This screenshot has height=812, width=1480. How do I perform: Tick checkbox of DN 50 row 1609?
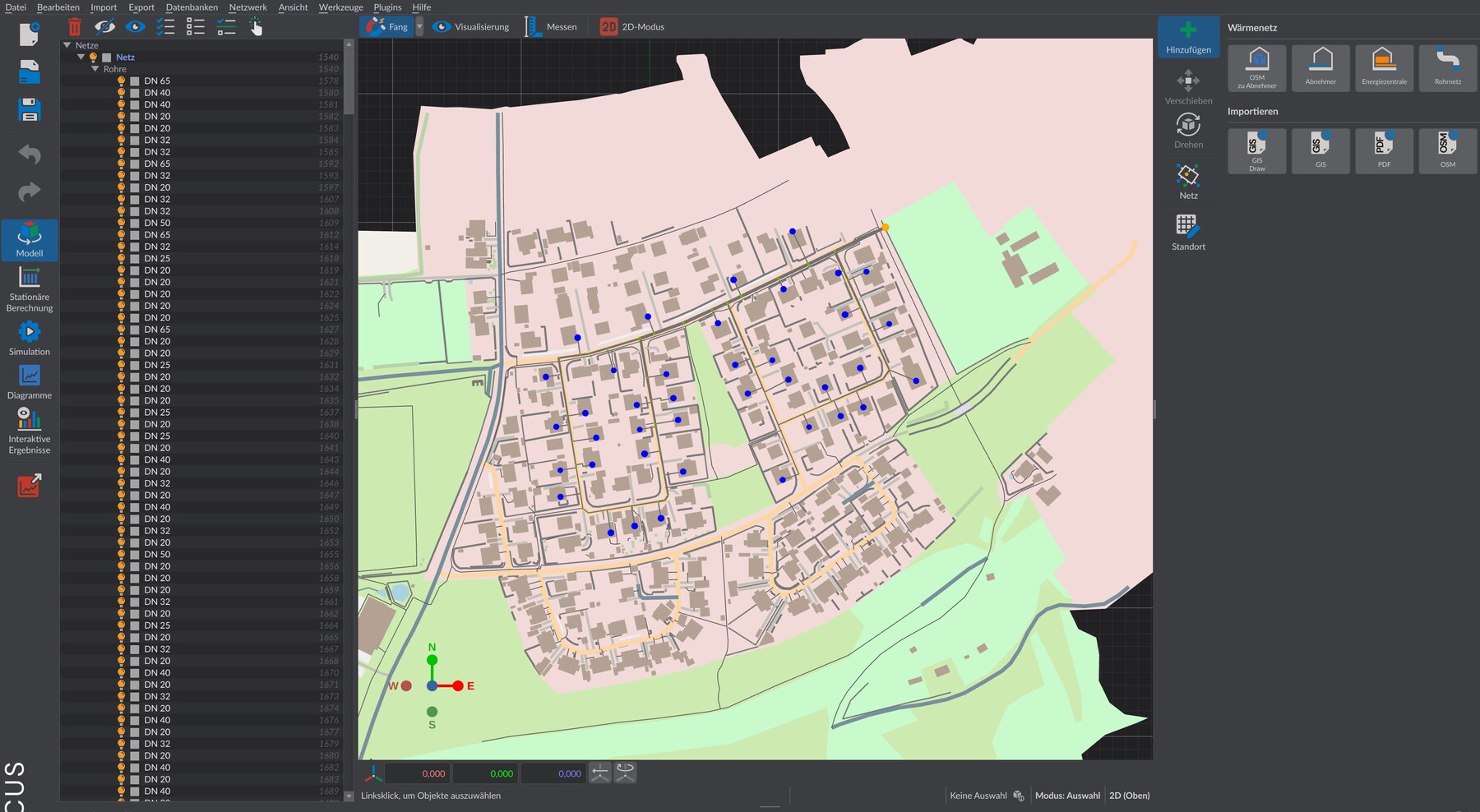pos(135,224)
